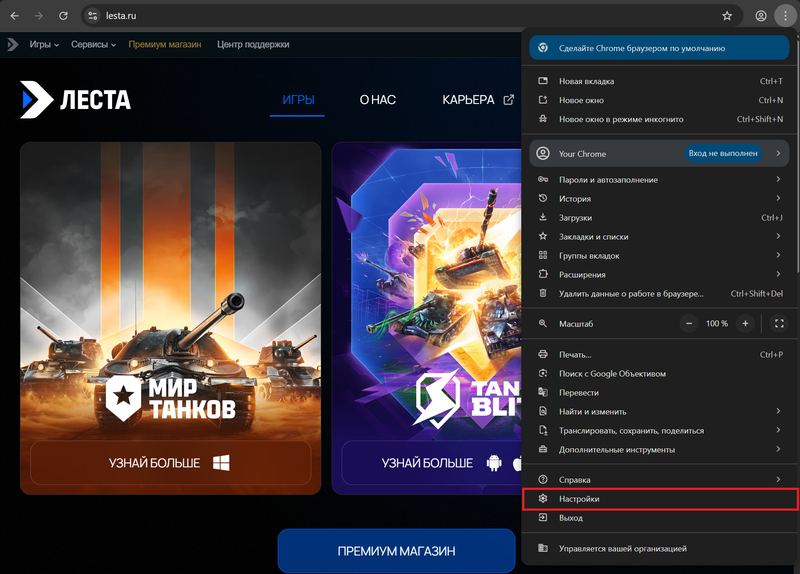Click the ПРЕМИУМ МАГАЗИН button
This screenshot has width=800, height=574.
[x=396, y=551]
